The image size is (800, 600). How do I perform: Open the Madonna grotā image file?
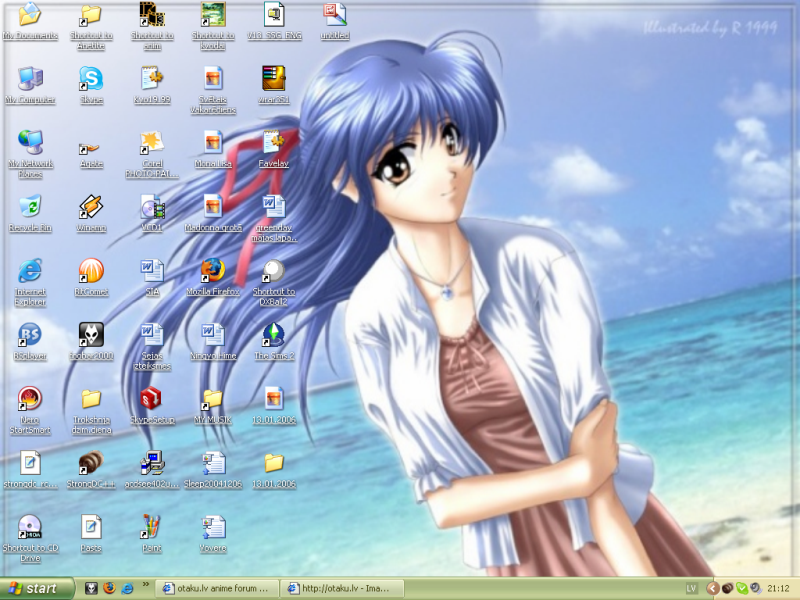click(213, 213)
